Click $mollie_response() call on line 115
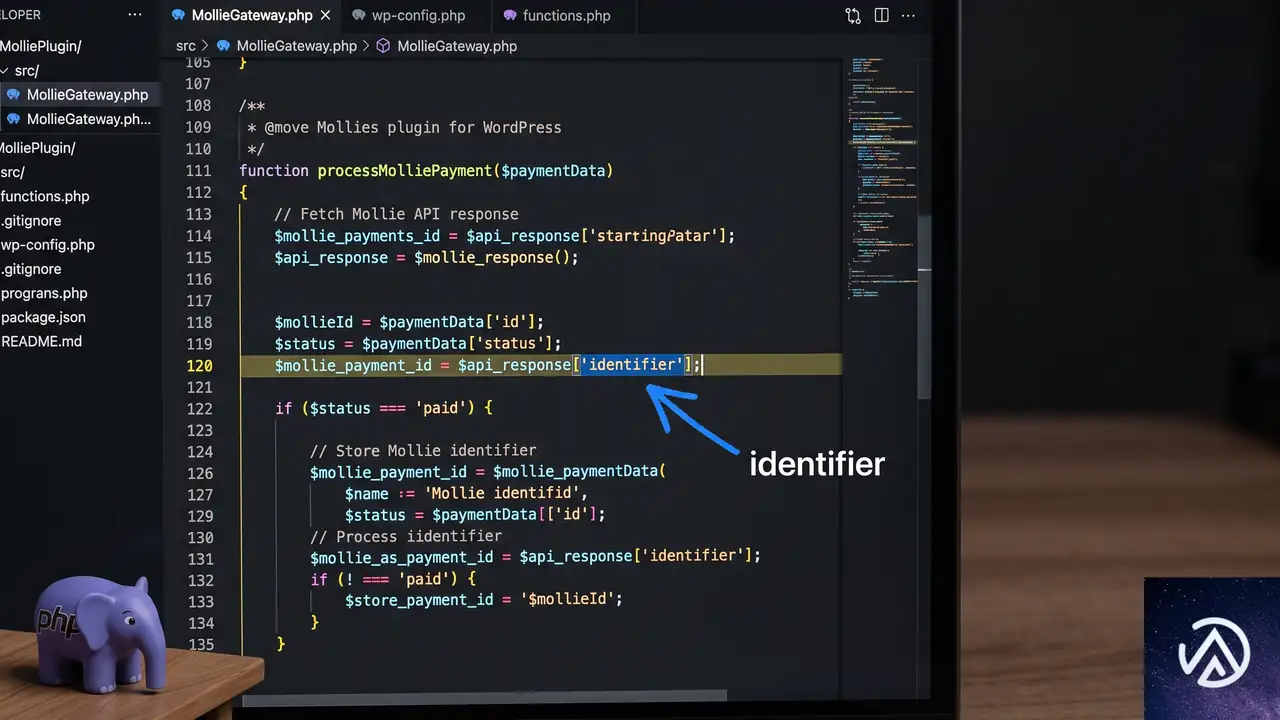1280x720 pixels. [x=492, y=257]
